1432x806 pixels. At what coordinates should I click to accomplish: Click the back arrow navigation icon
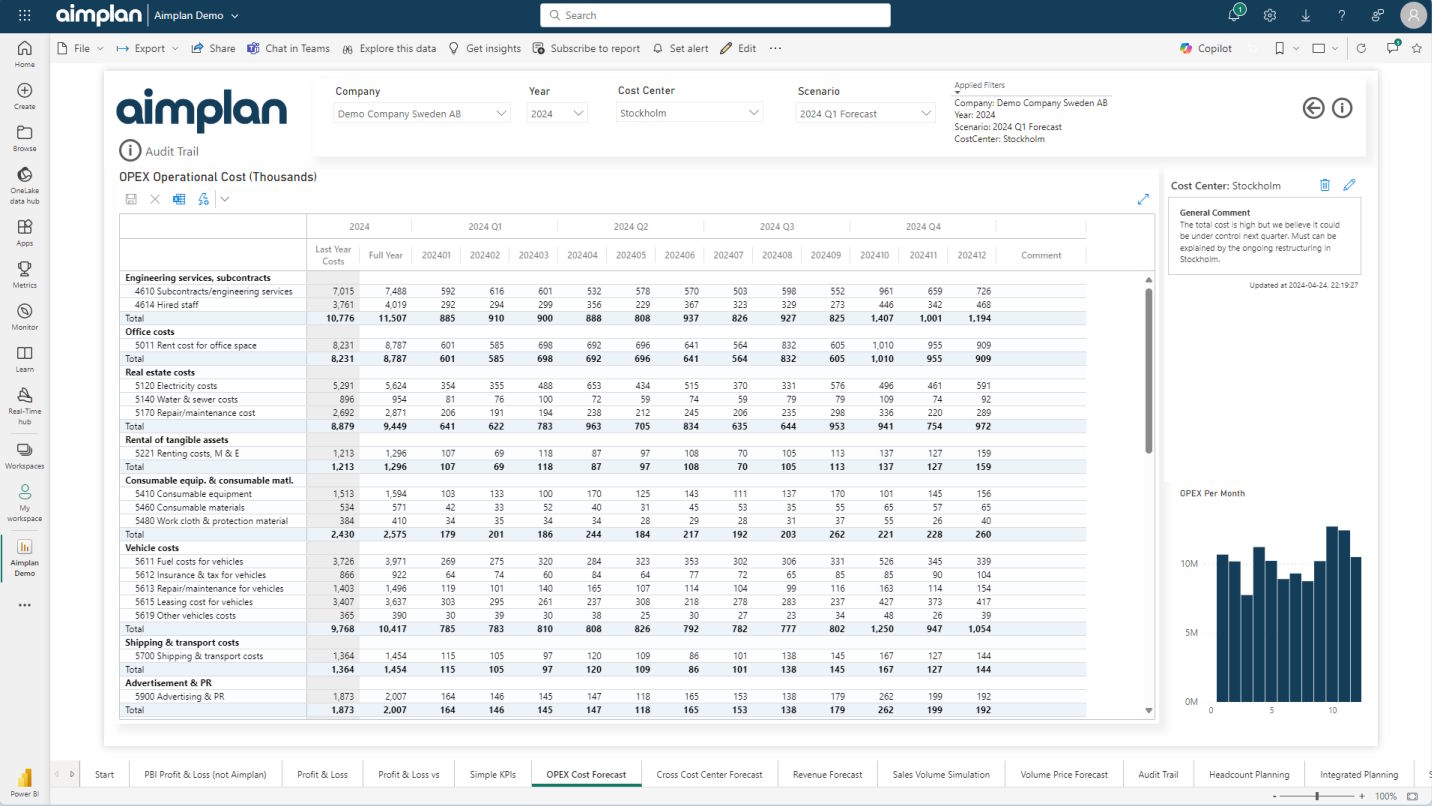tap(1313, 108)
